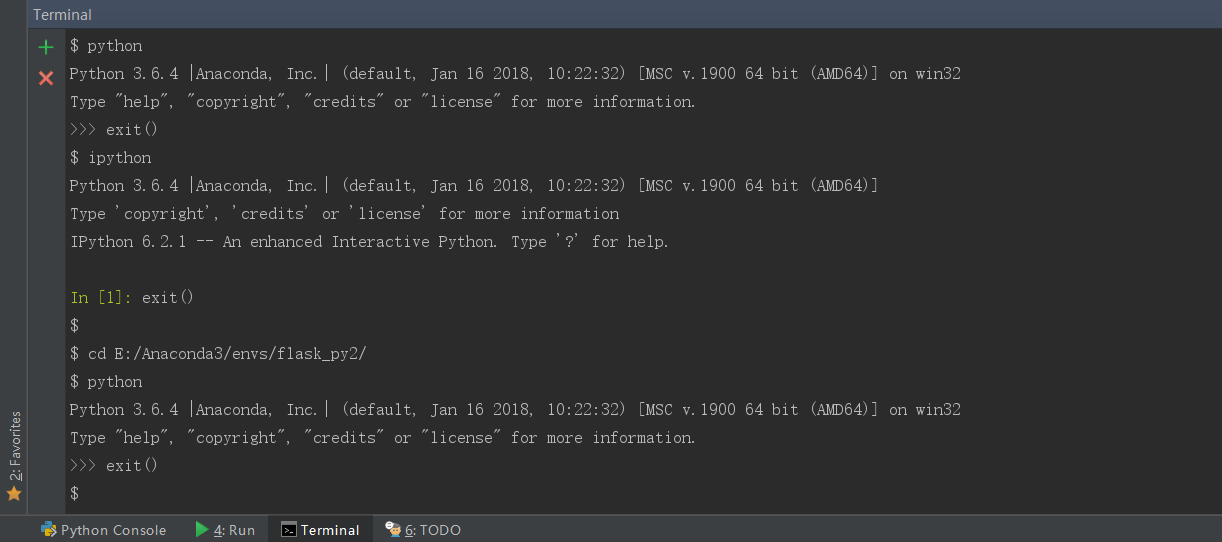Switch to the 4: Run tab
The height and width of the screenshot is (542, 1222).
225,530
